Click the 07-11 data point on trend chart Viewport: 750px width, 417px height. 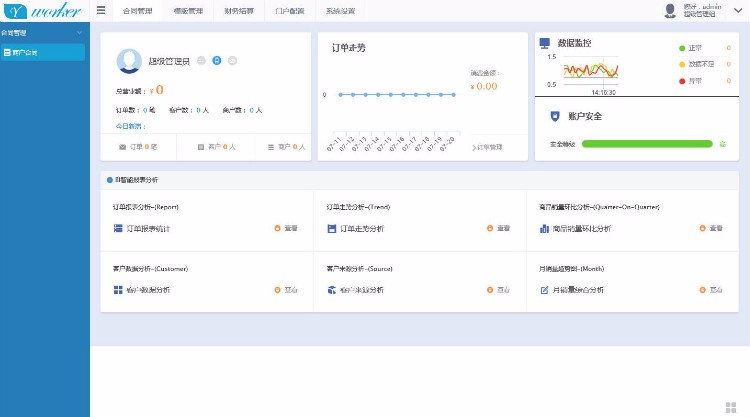[340, 95]
